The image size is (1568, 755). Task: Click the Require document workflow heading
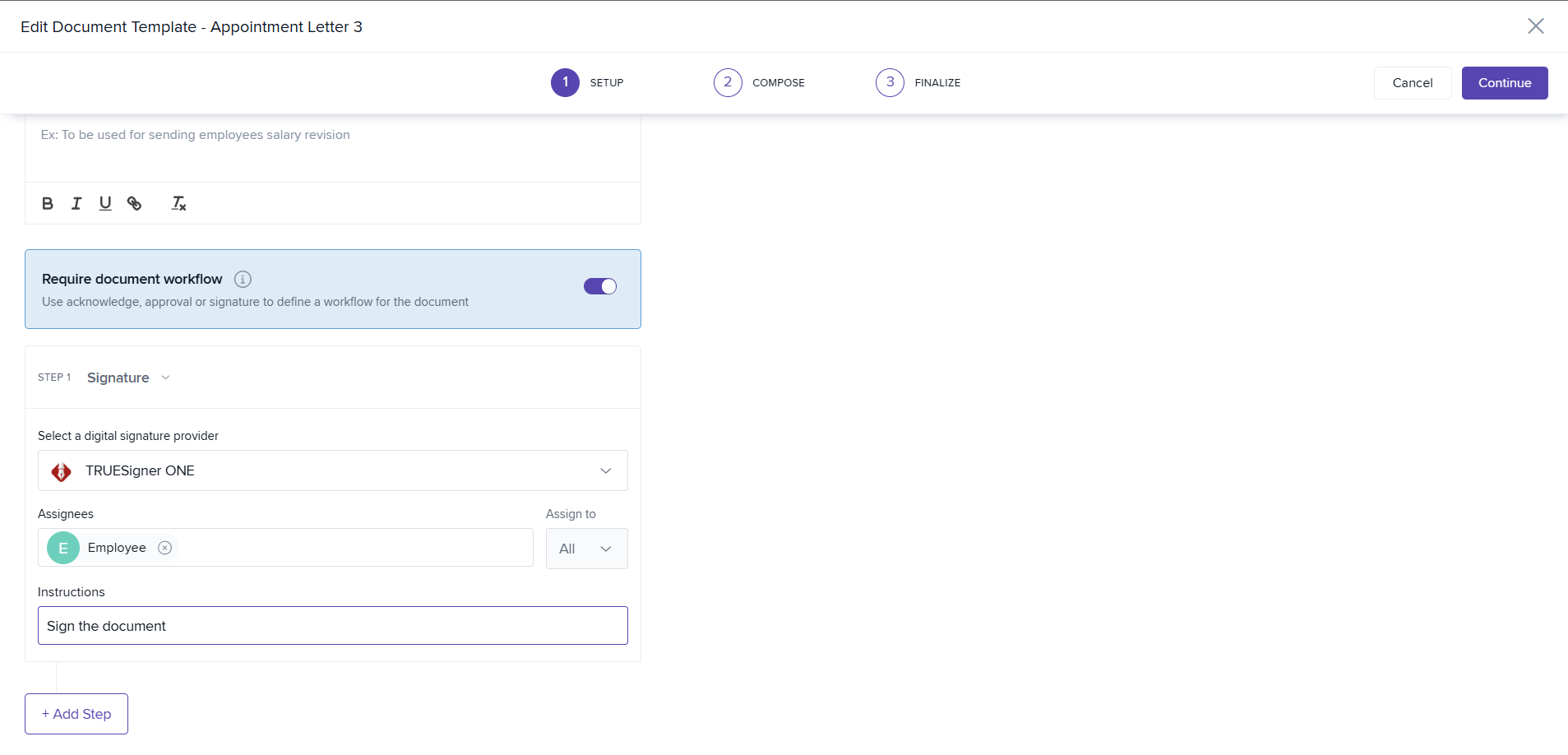coord(132,279)
